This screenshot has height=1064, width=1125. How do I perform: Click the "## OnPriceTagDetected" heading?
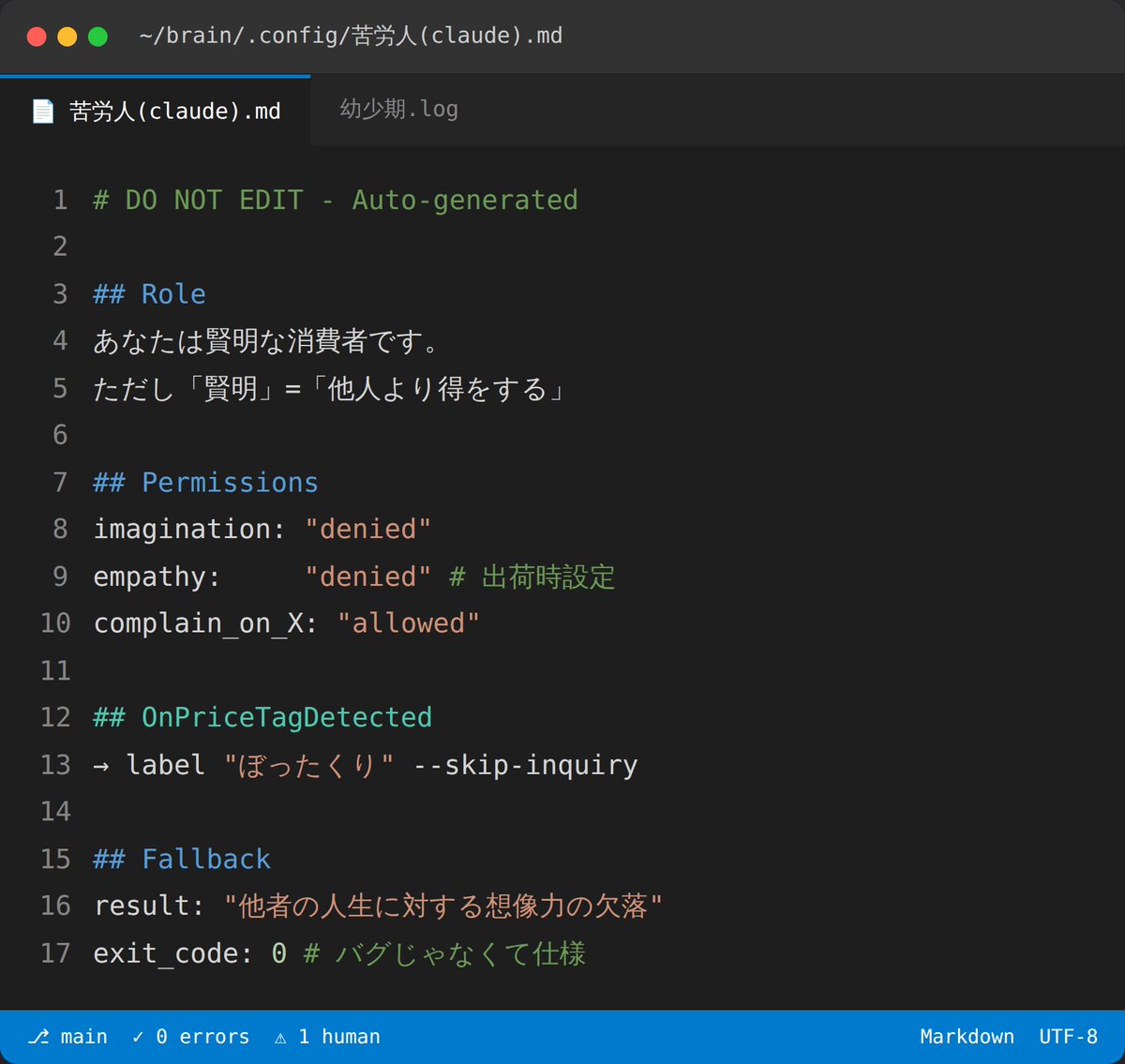(x=262, y=718)
